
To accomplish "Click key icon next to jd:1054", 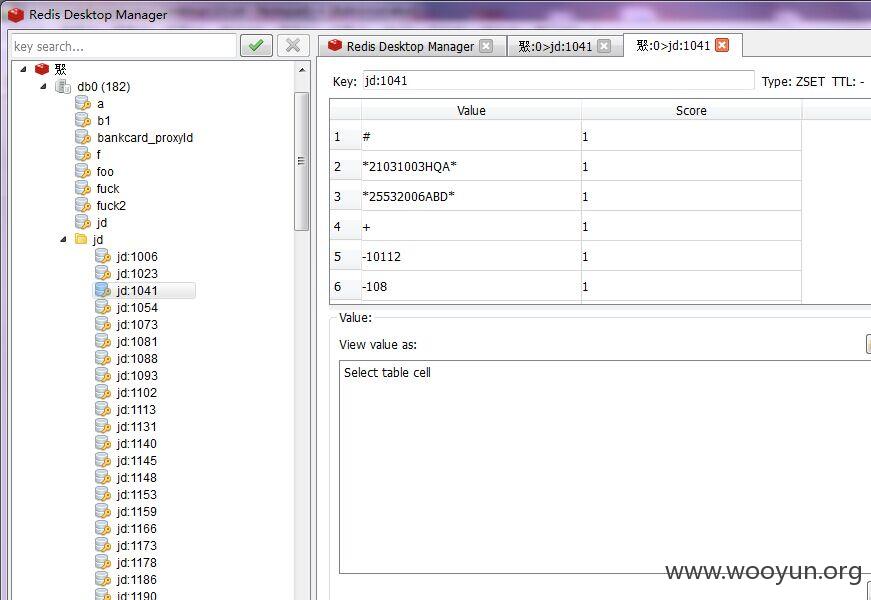I will click(x=103, y=307).
